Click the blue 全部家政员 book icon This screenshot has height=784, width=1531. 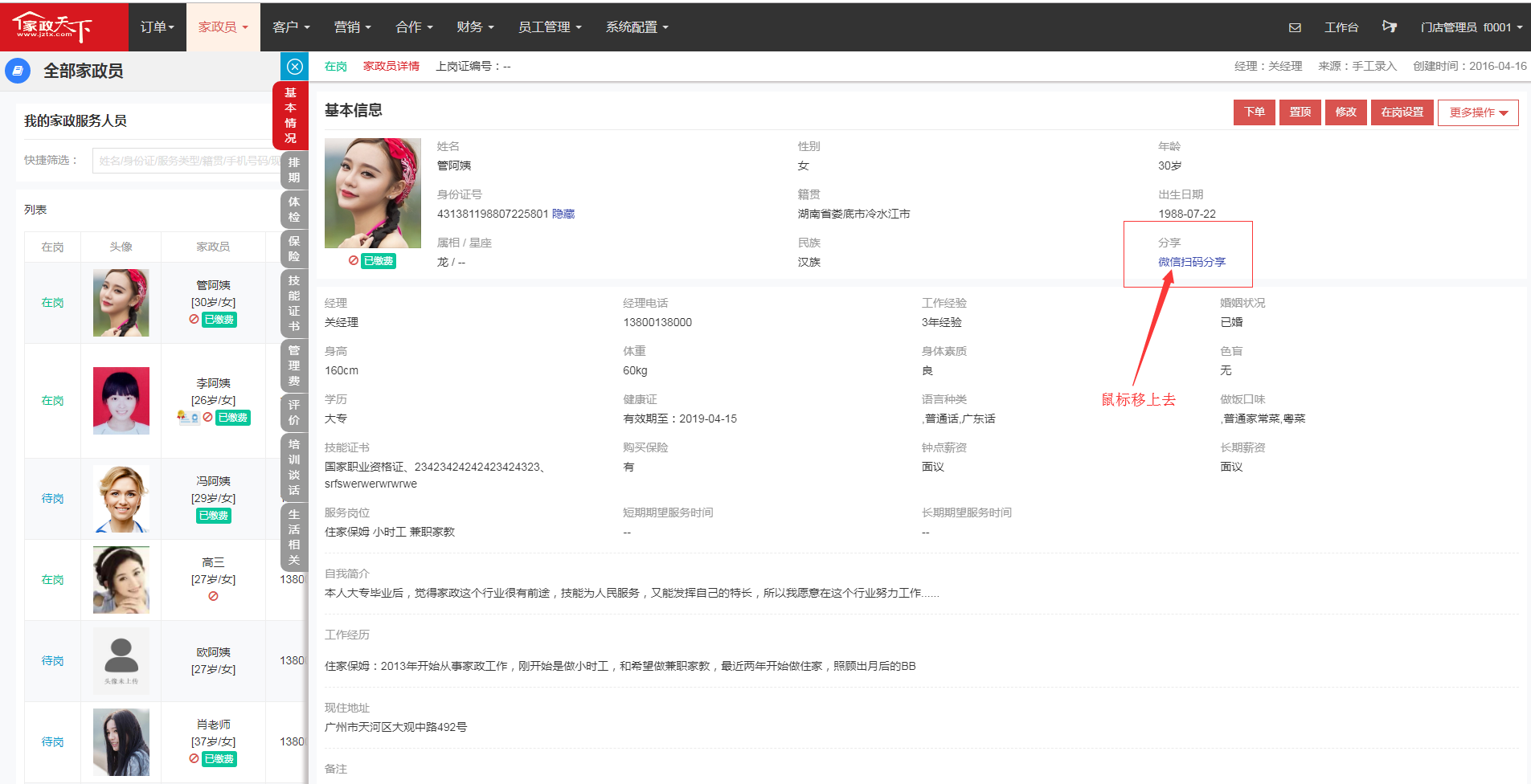18,71
